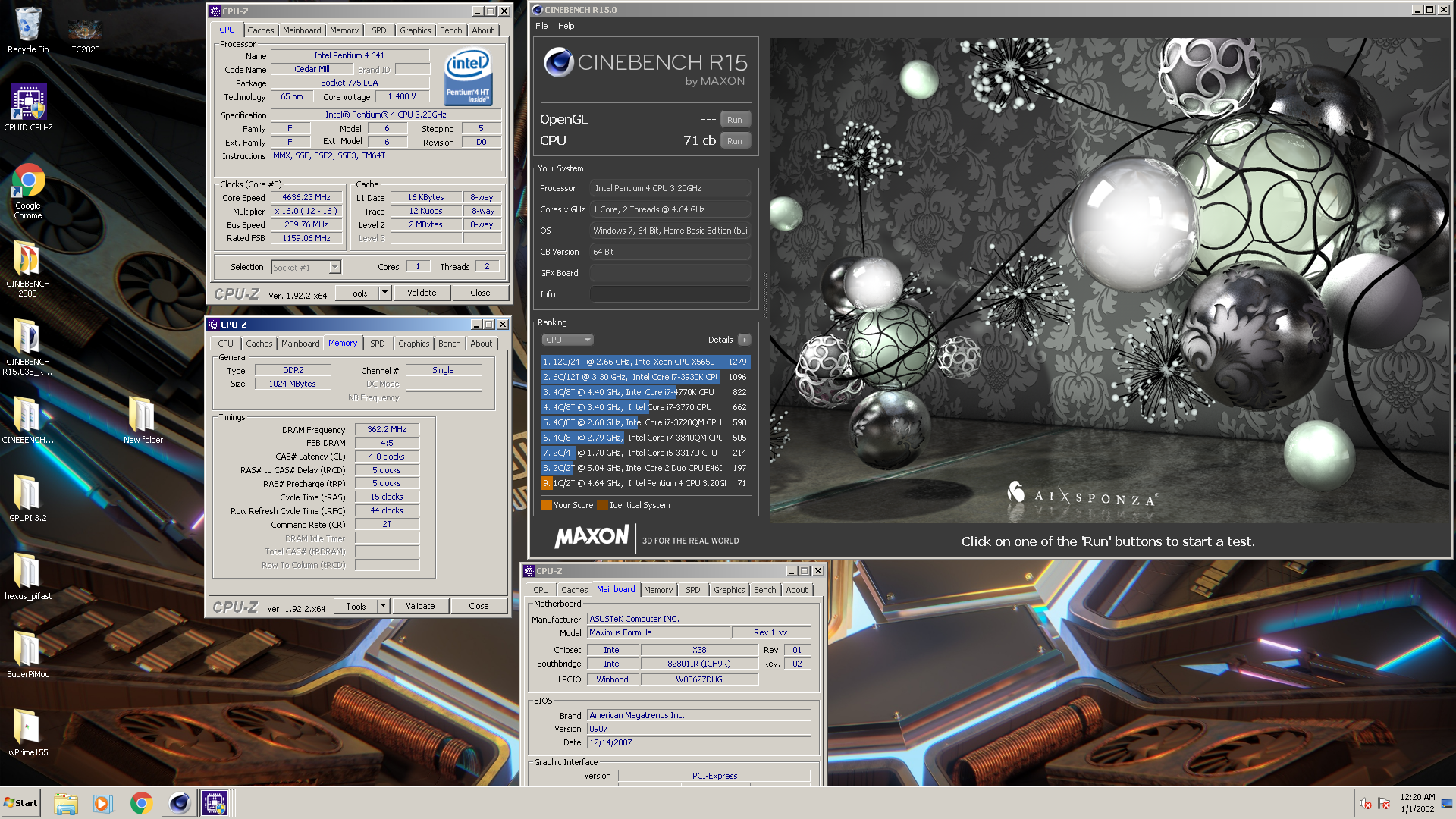Screen dimensions: 1456x819
Task: Open the hexus_pifast folder
Action: tap(28, 576)
